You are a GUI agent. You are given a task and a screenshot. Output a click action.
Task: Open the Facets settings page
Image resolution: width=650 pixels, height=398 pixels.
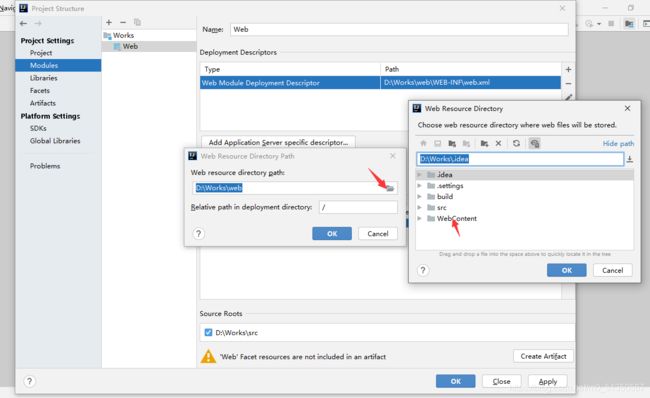[x=39, y=90]
